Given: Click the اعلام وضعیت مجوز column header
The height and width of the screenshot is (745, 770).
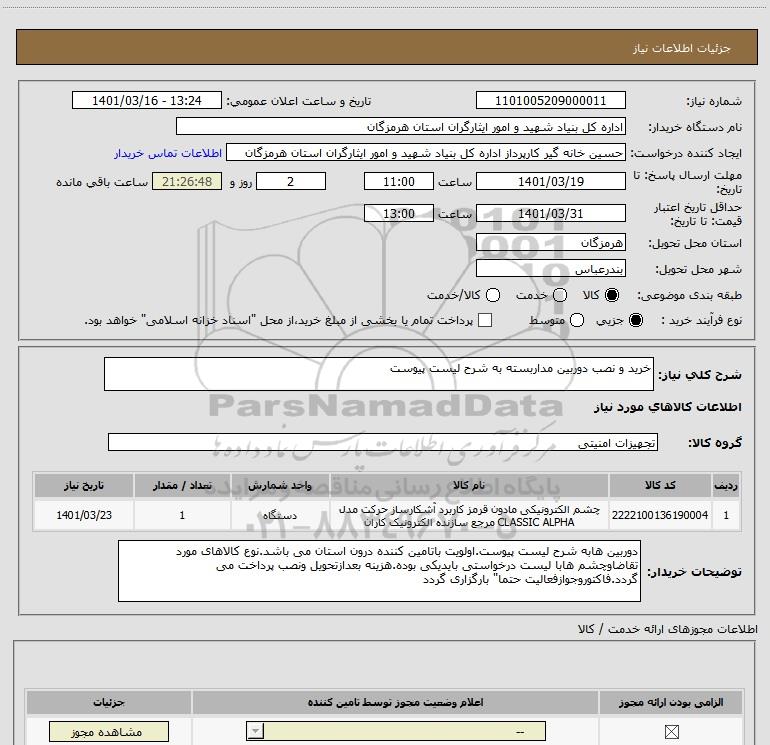Looking at the screenshot, I should pyautogui.click(x=395, y=702).
